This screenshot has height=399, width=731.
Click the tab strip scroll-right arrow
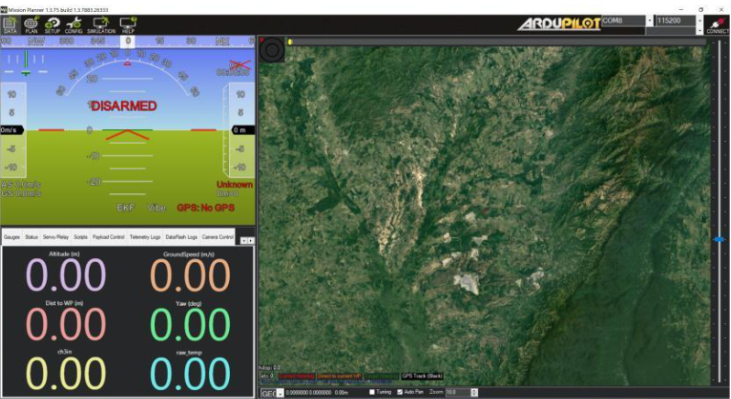pyautogui.click(x=251, y=241)
